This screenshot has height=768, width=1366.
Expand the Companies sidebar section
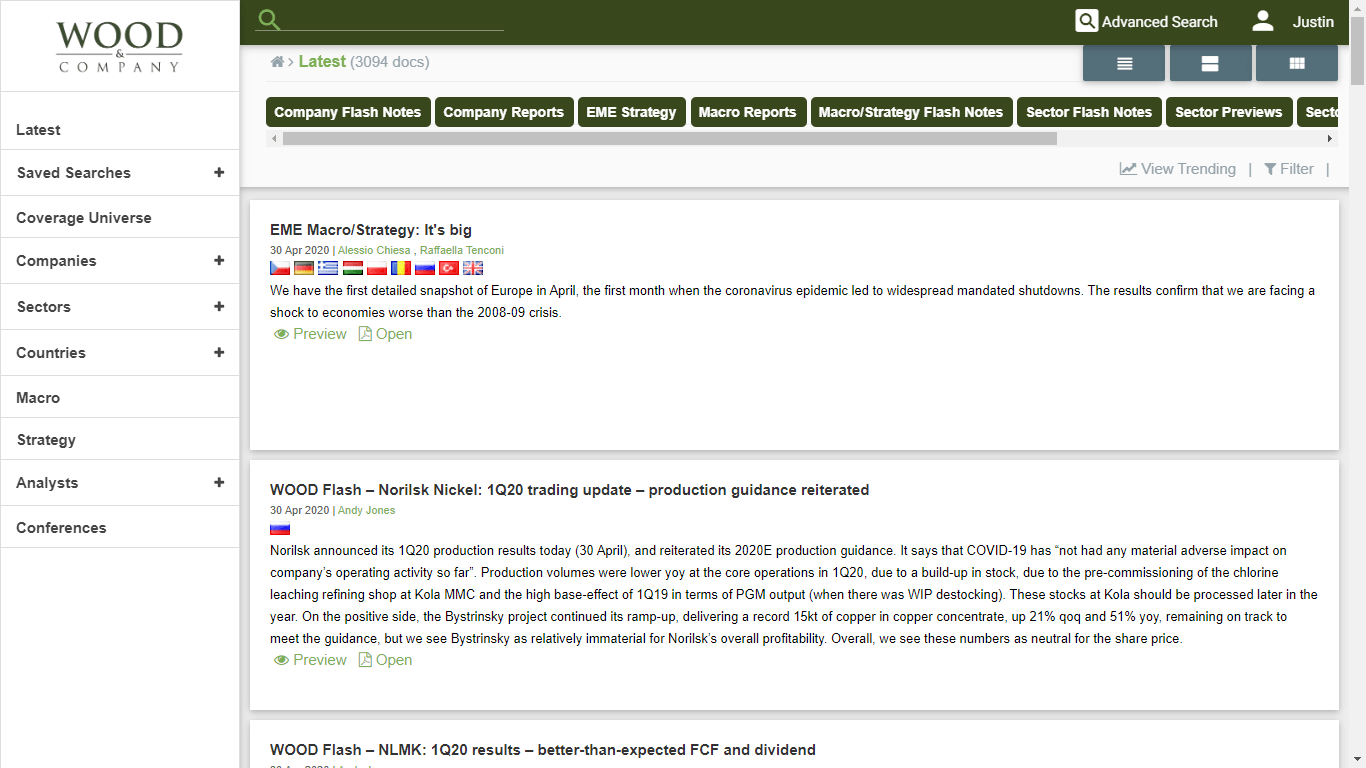[x=219, y=261]
